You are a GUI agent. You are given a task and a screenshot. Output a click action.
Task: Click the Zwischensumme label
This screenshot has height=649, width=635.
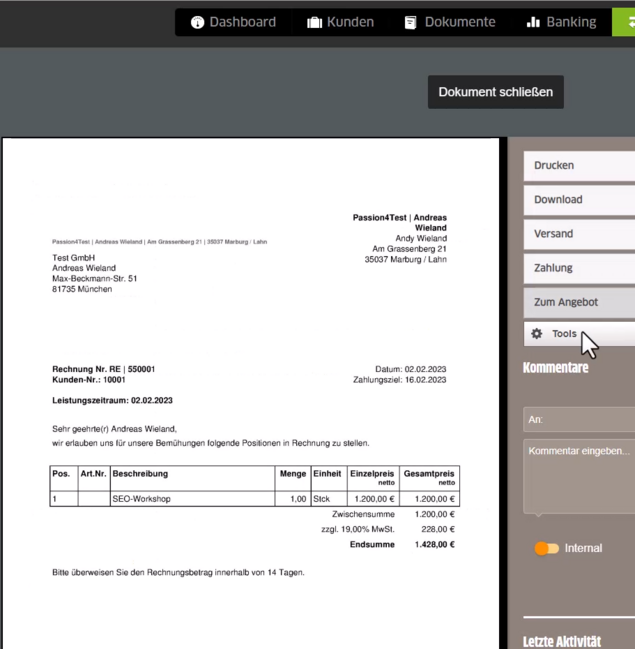pyautogui.click(x=363, y=514)
